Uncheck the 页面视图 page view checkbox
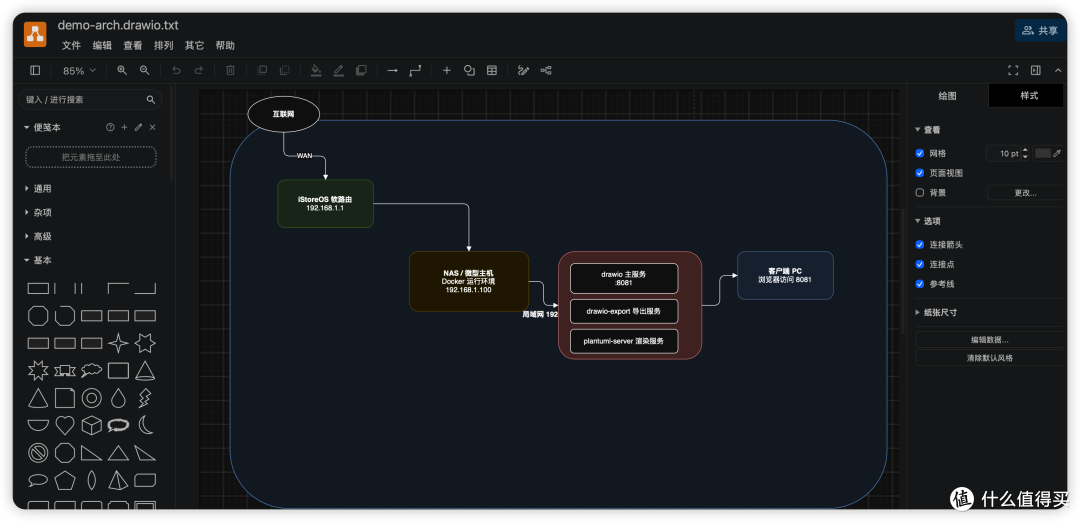This screenshot has width=1080, height=522. [920, 173]
